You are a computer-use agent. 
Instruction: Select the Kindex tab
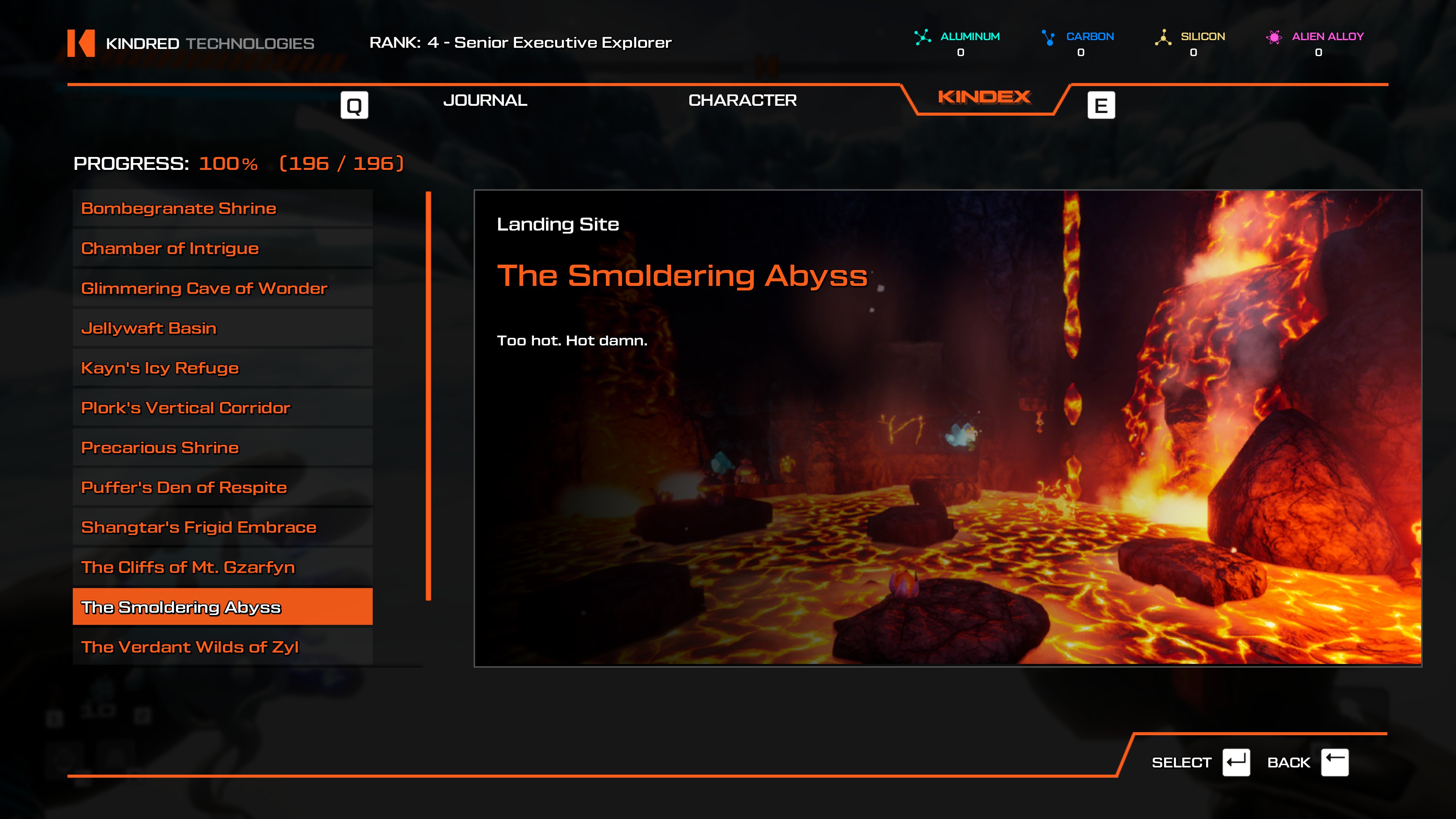click(985, 97)
